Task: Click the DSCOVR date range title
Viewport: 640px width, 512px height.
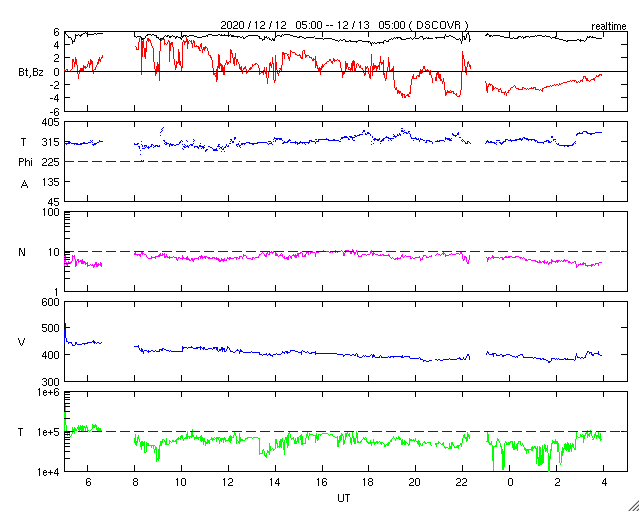Action: point(344,25)
